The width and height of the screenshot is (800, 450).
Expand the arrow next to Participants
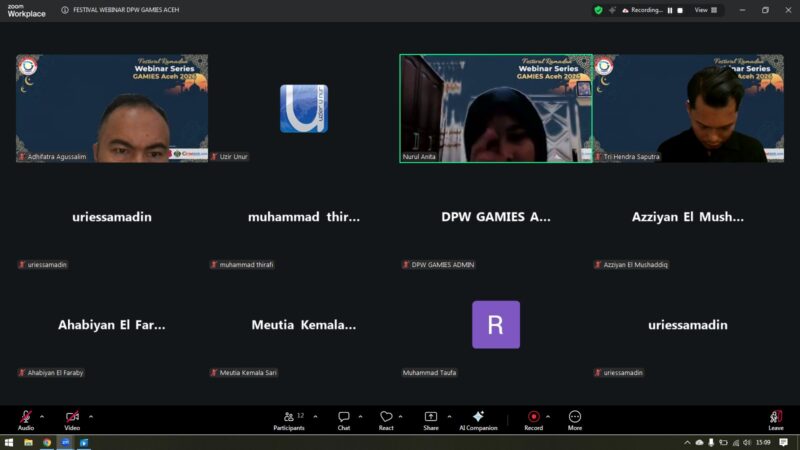coord(316,416)
